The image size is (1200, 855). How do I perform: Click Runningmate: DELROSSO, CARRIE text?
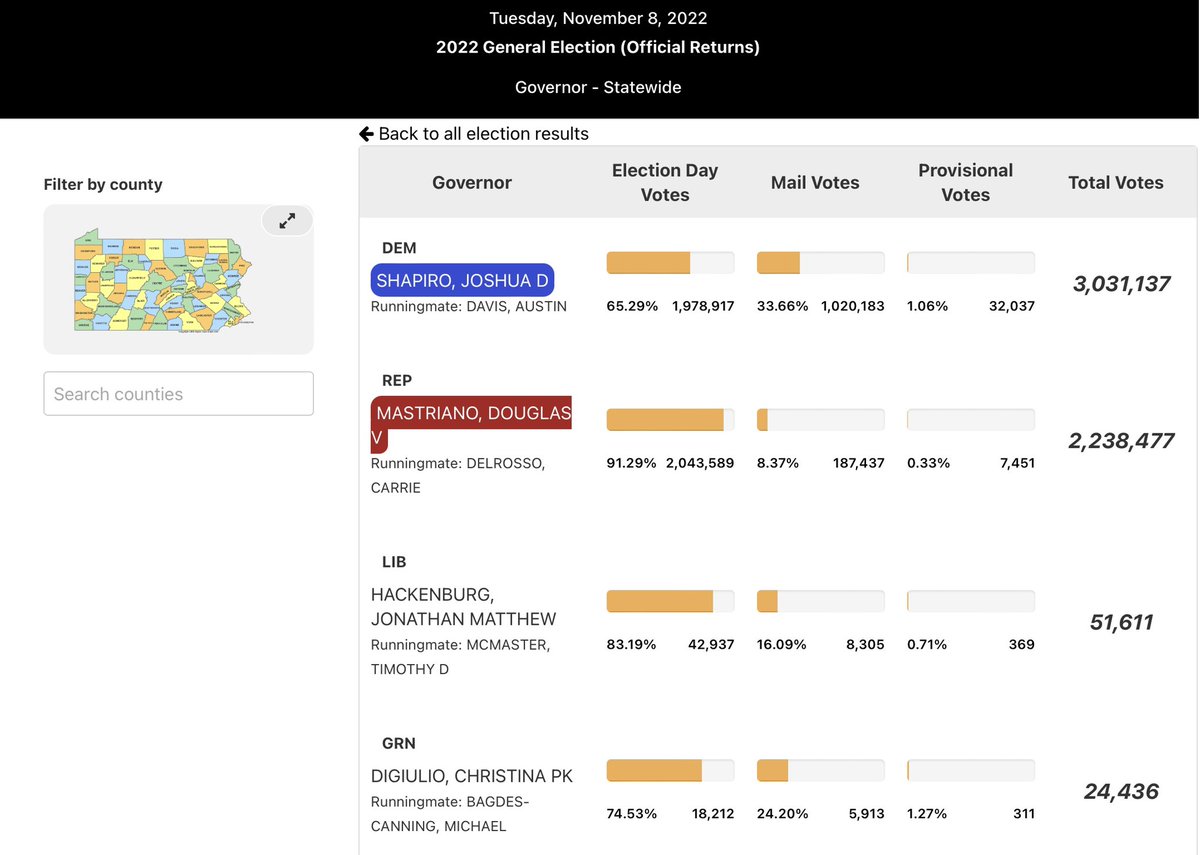[x=458, y=476]
